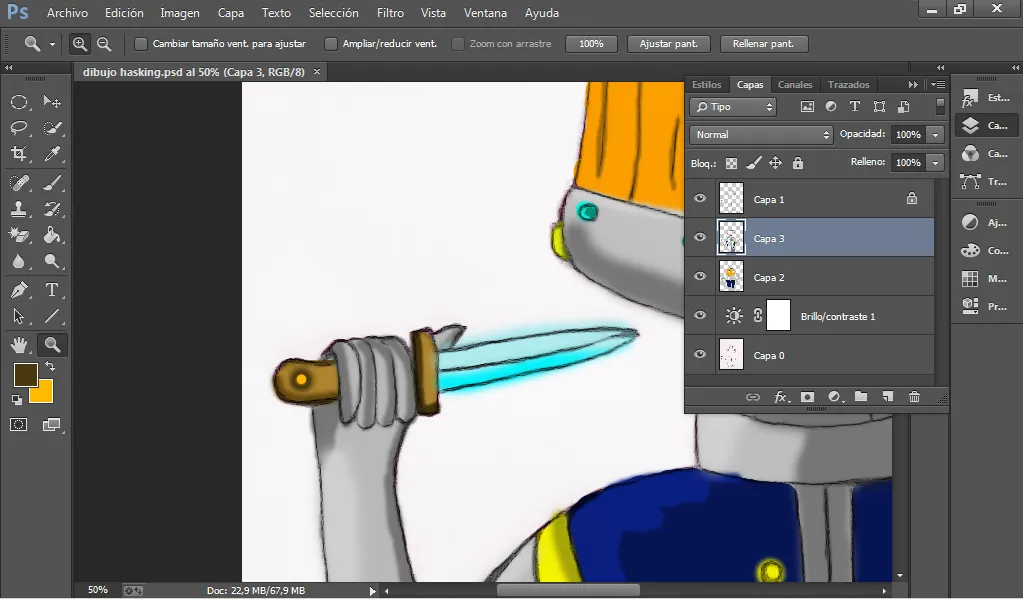Click the 100% zoom button

pyautogui.click(x=591, y=44)
